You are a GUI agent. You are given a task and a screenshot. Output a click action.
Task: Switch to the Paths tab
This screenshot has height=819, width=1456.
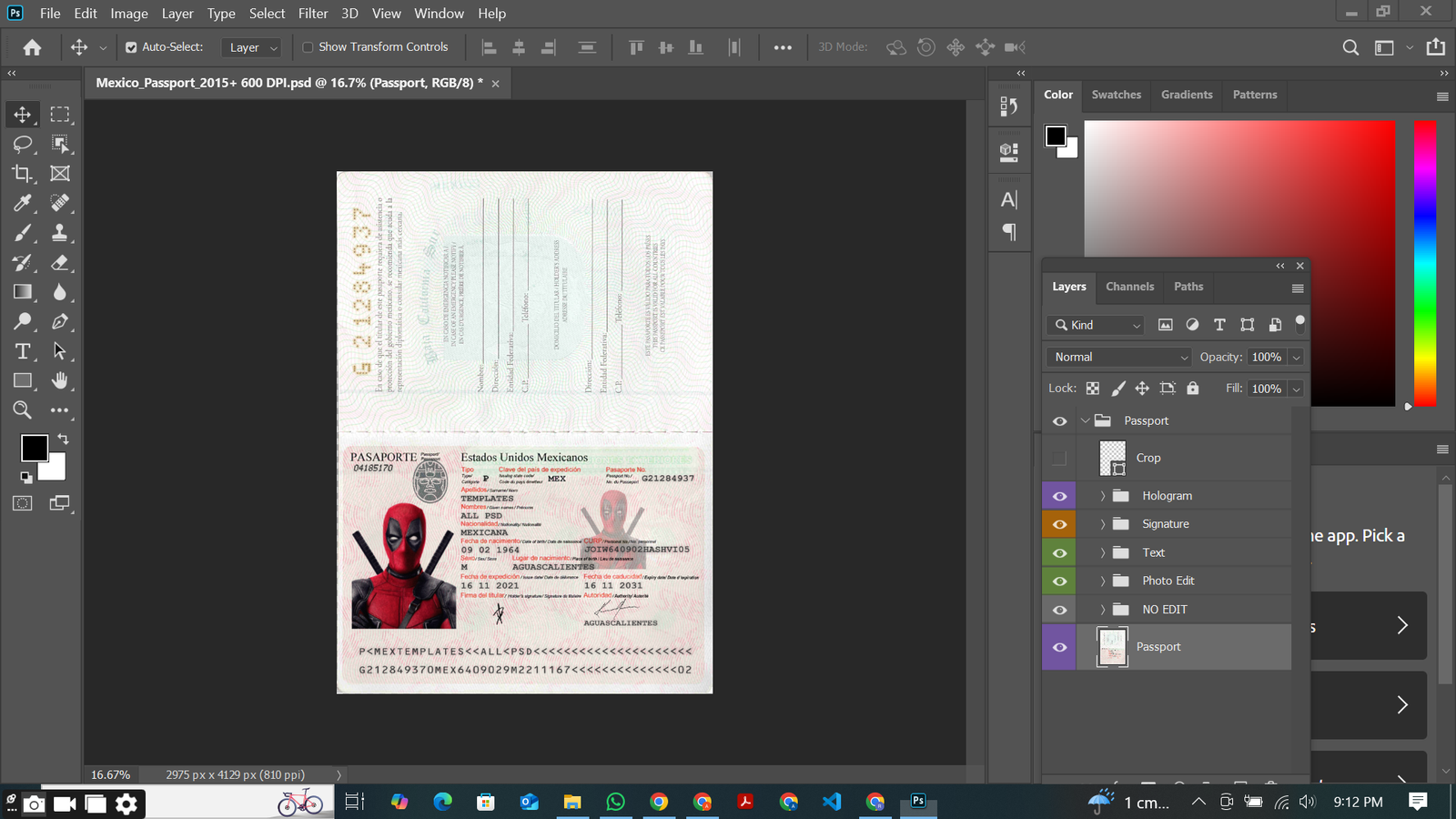pyautogui.click(x=1188, y=287)
